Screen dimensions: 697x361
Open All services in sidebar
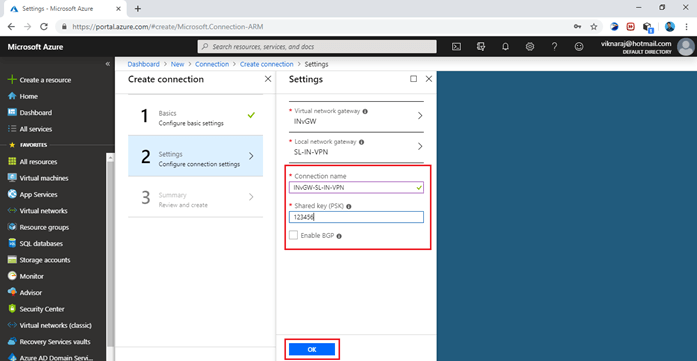tap(30, 129)
